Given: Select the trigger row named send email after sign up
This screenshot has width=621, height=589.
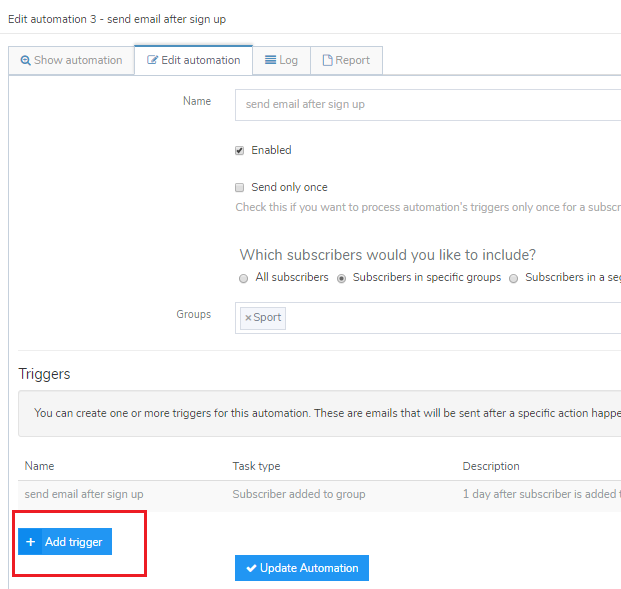Looking at the screenshot, I should (84, 494).
